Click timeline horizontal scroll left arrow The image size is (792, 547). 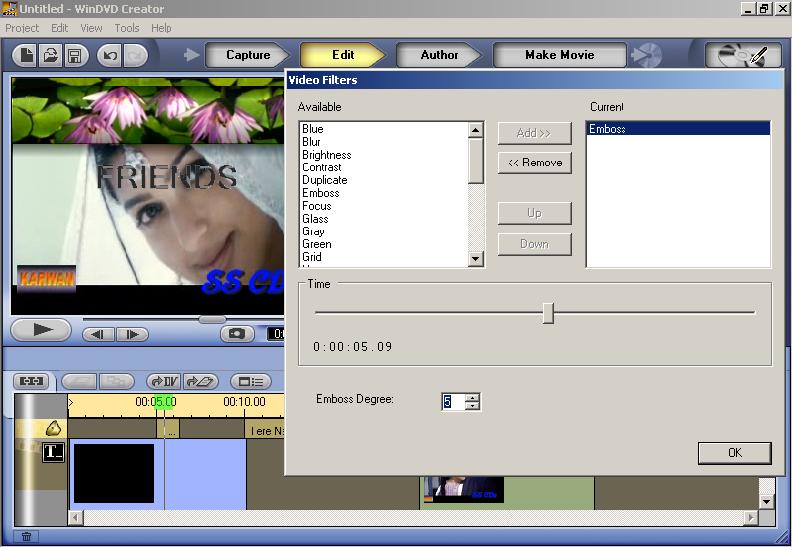pyautogui.click(x=76, y=518)
